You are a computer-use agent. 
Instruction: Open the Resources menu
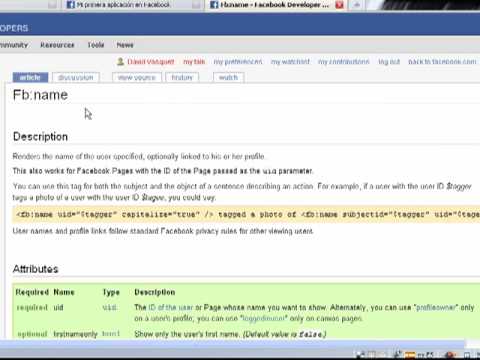[x=57, y=45]
